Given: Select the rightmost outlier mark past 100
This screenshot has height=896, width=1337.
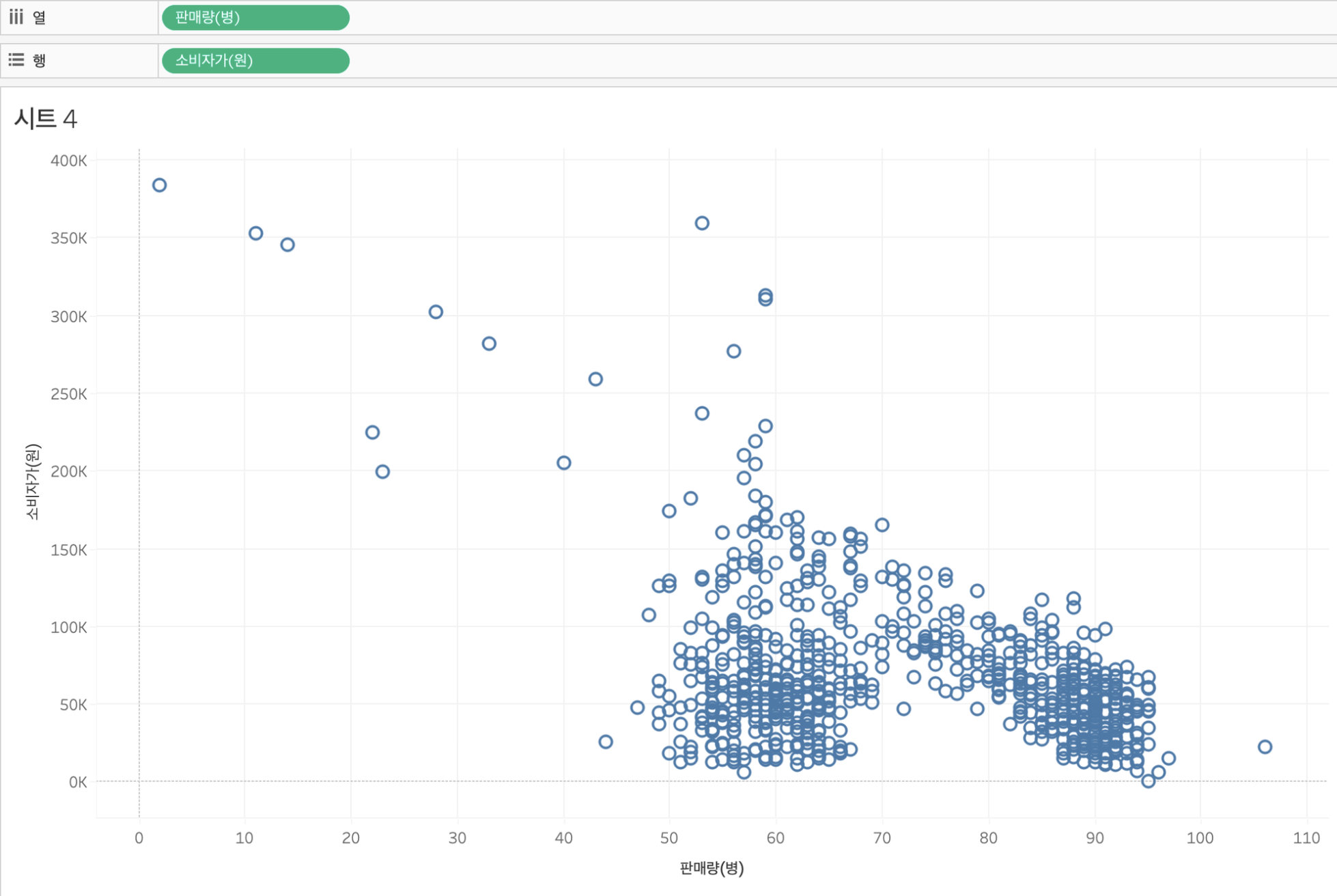Looking at the screenshot, I should click(x=1265, y=747).
